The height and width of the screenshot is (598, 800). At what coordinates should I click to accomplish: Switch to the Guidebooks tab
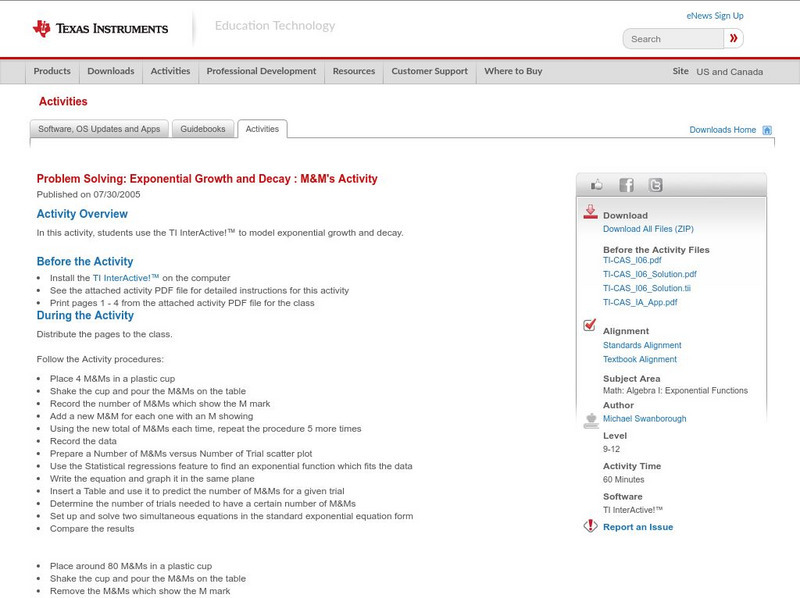(x=203, y=129)
